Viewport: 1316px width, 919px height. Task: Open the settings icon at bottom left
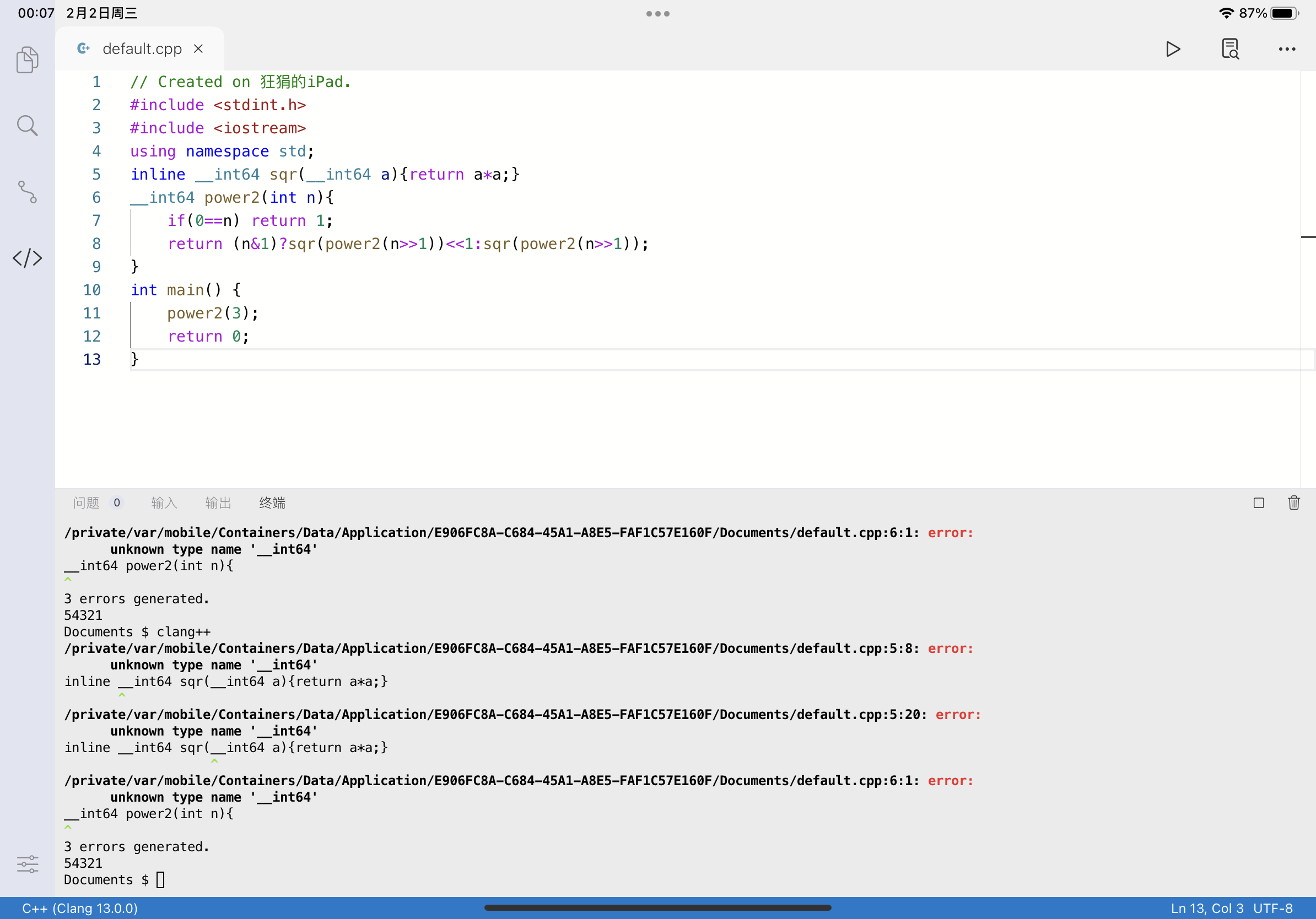(26, 864)
